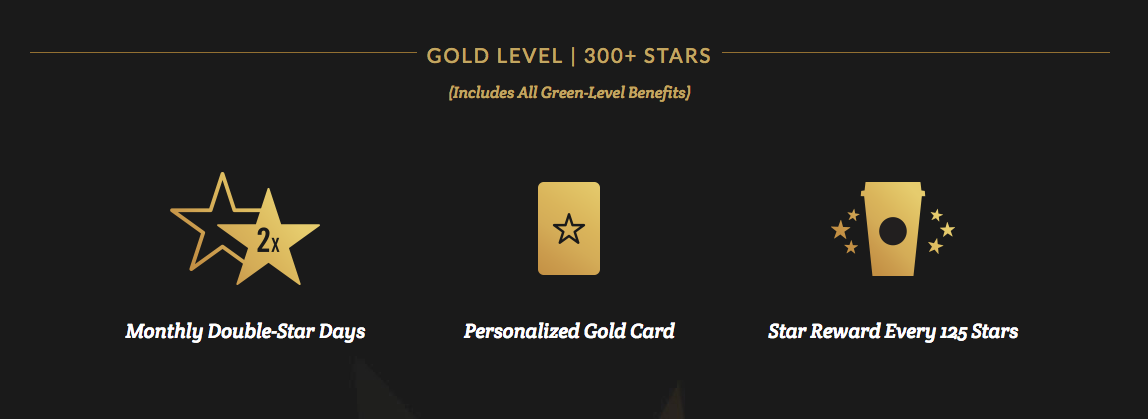Click the vertical bar separator in the heading

pyautogui.click(x=573, y=56)
